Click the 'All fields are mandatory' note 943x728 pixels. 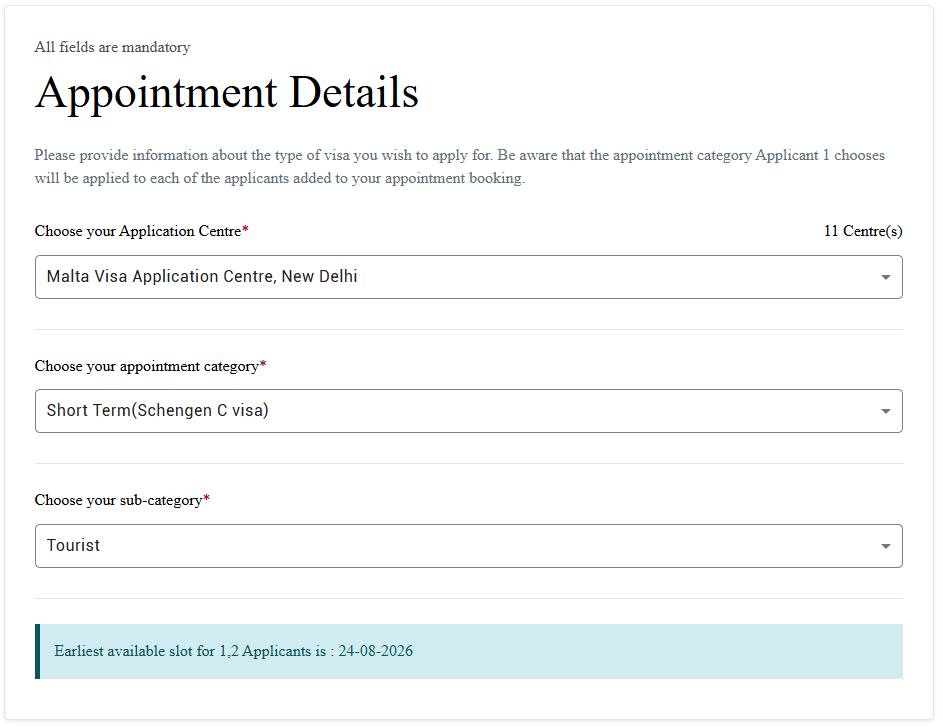click(112, 47)
